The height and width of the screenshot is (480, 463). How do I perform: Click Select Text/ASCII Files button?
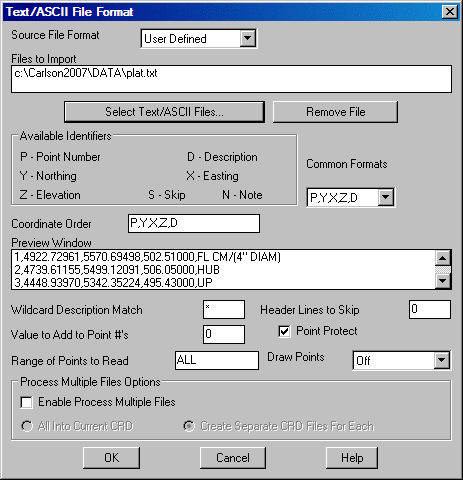coord(164,112)
